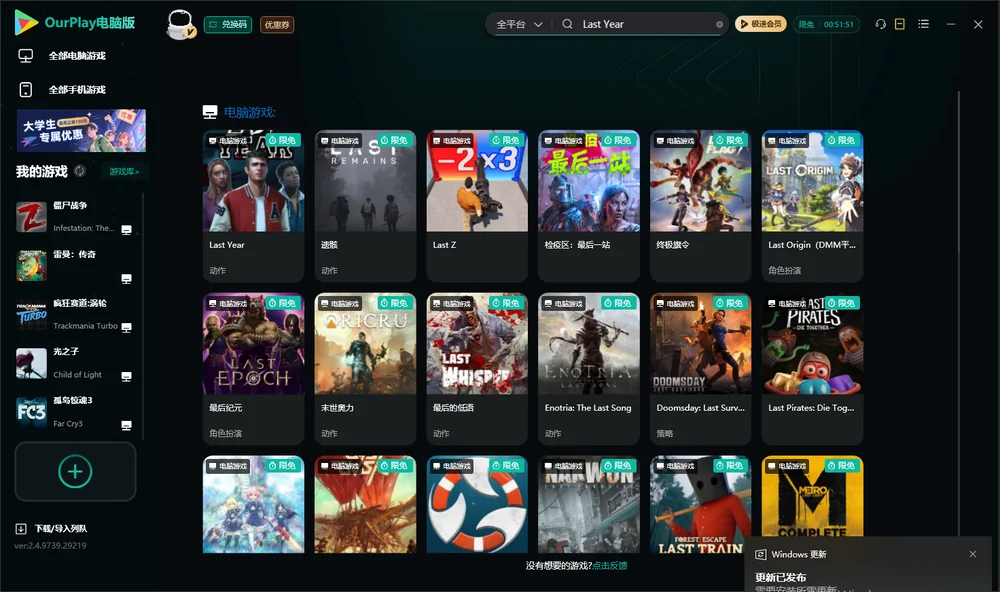
Task: Open the 优惠券 coupons button
Action: [x=277, y=24]
